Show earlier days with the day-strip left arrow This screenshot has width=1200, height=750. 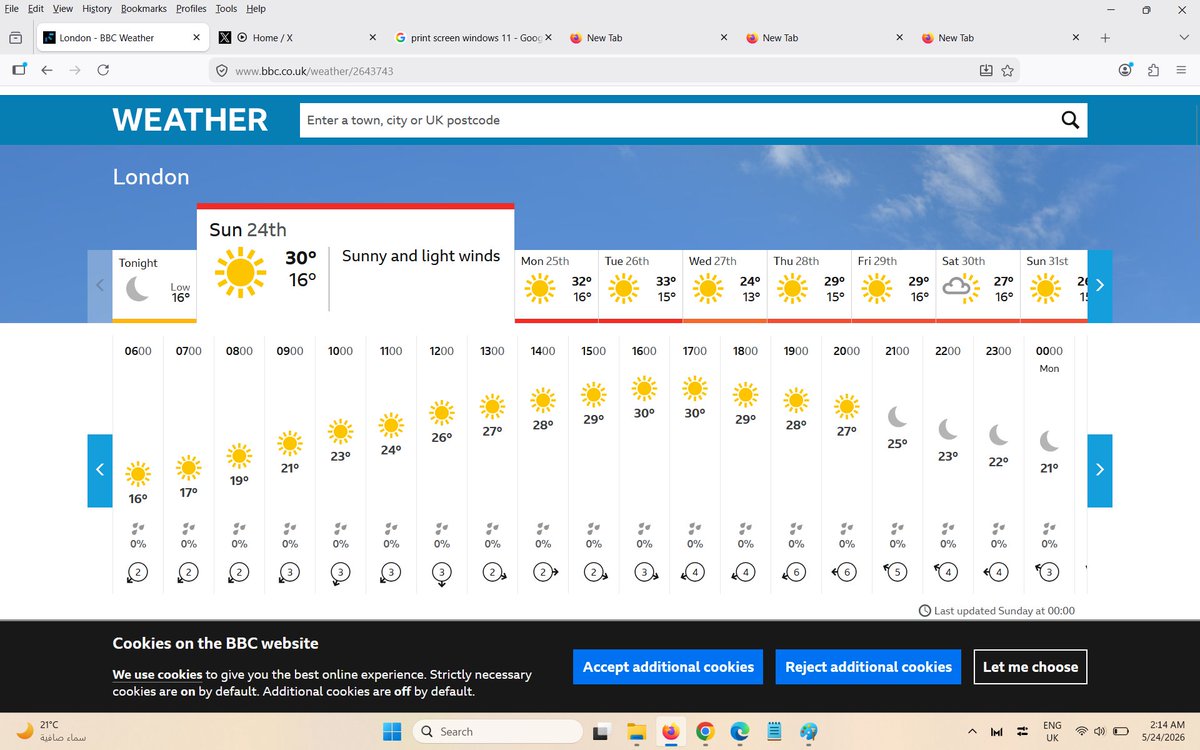click(100, 285)
